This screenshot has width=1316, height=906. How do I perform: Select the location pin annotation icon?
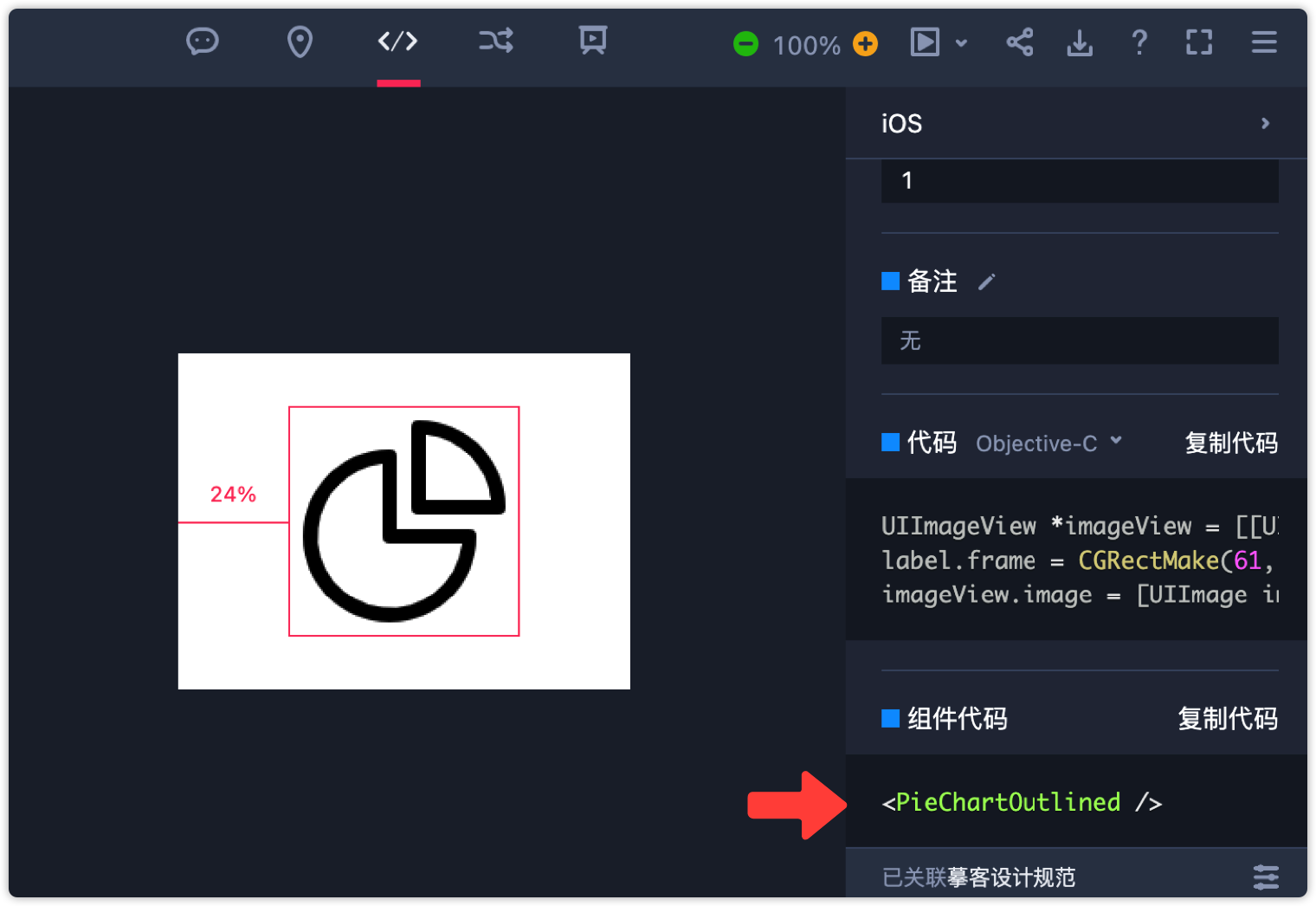pyautogui.click(x=300, y=42)
